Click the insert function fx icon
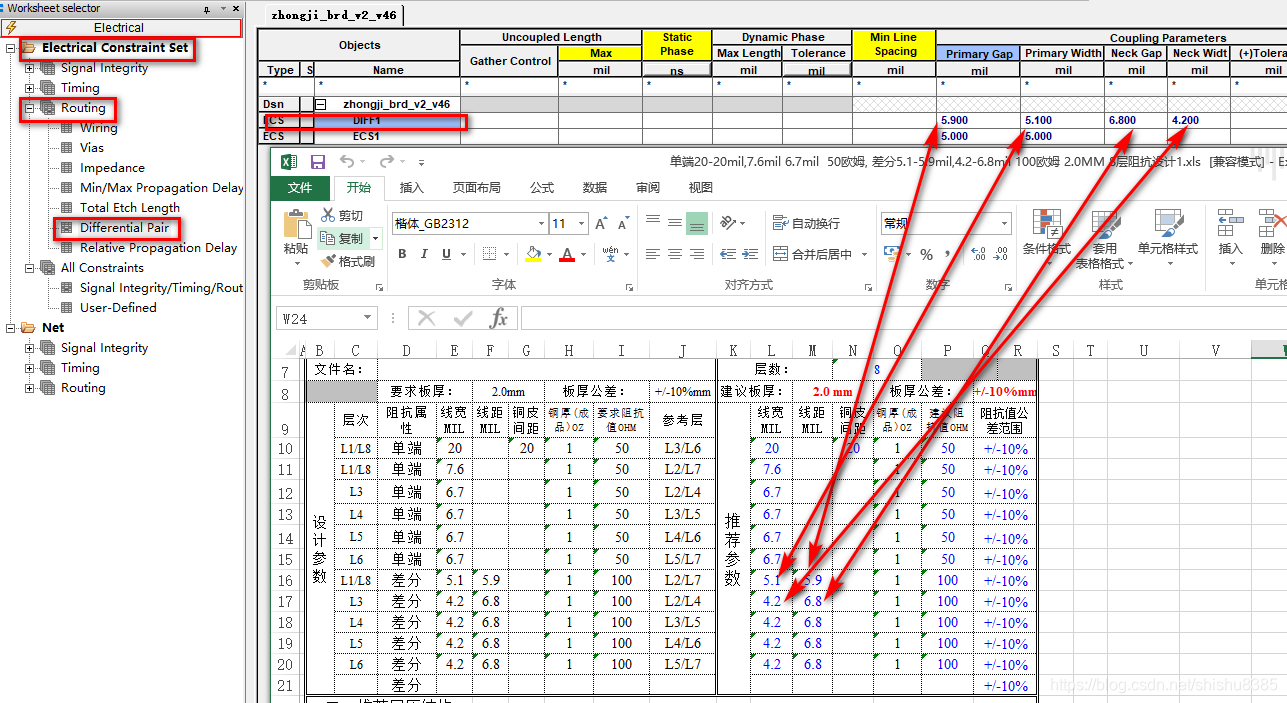 point(499,318)
